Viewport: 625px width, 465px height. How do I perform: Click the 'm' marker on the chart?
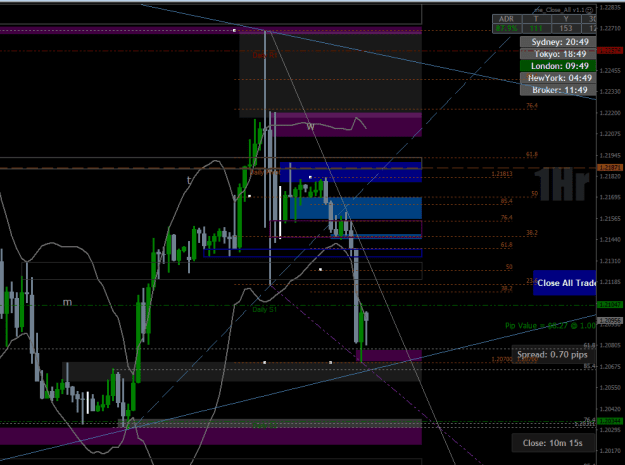click(x=67, y=302)
